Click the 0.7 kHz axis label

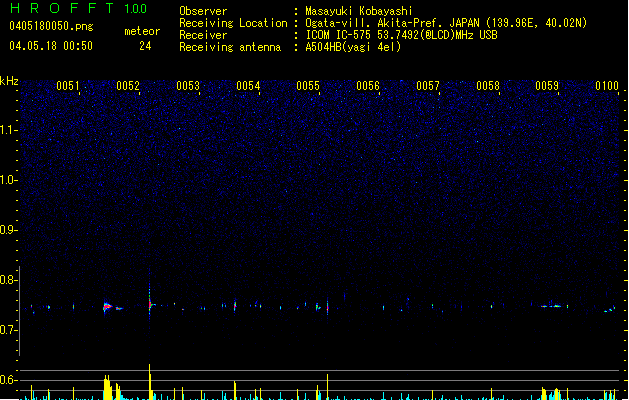pos(8,330)
